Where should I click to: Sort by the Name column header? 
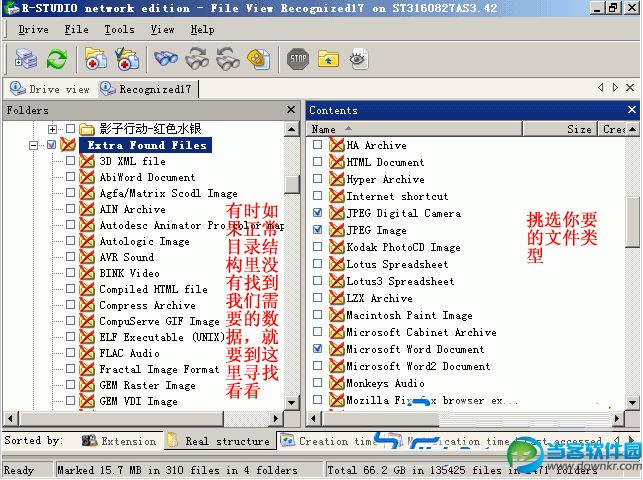(x=414, y=129)
